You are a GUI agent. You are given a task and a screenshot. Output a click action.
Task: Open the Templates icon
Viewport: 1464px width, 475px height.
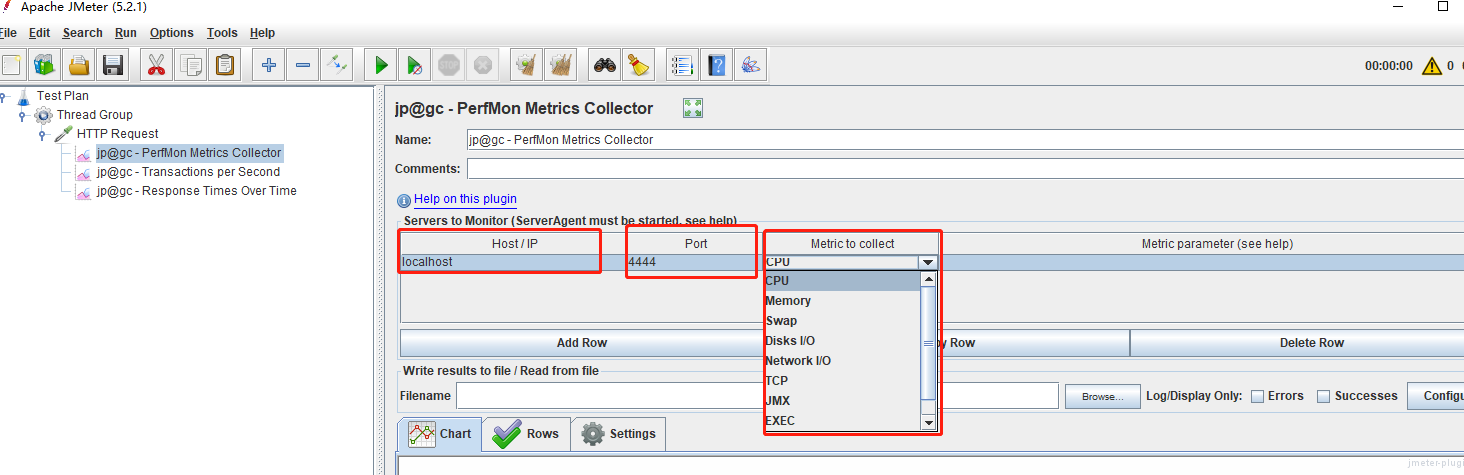point(44,66)
